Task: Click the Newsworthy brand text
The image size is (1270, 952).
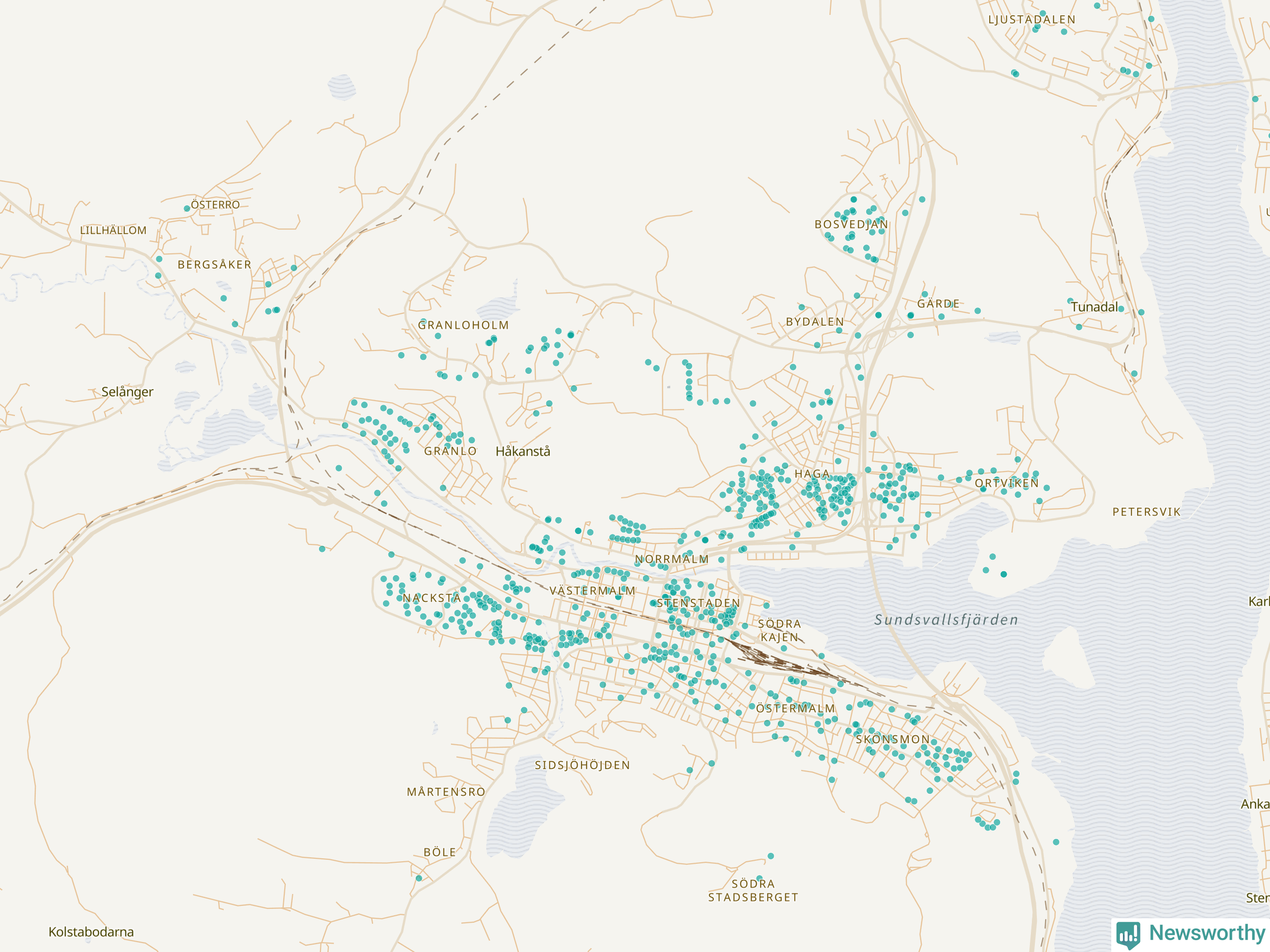Action: (x=1207, y=933)
